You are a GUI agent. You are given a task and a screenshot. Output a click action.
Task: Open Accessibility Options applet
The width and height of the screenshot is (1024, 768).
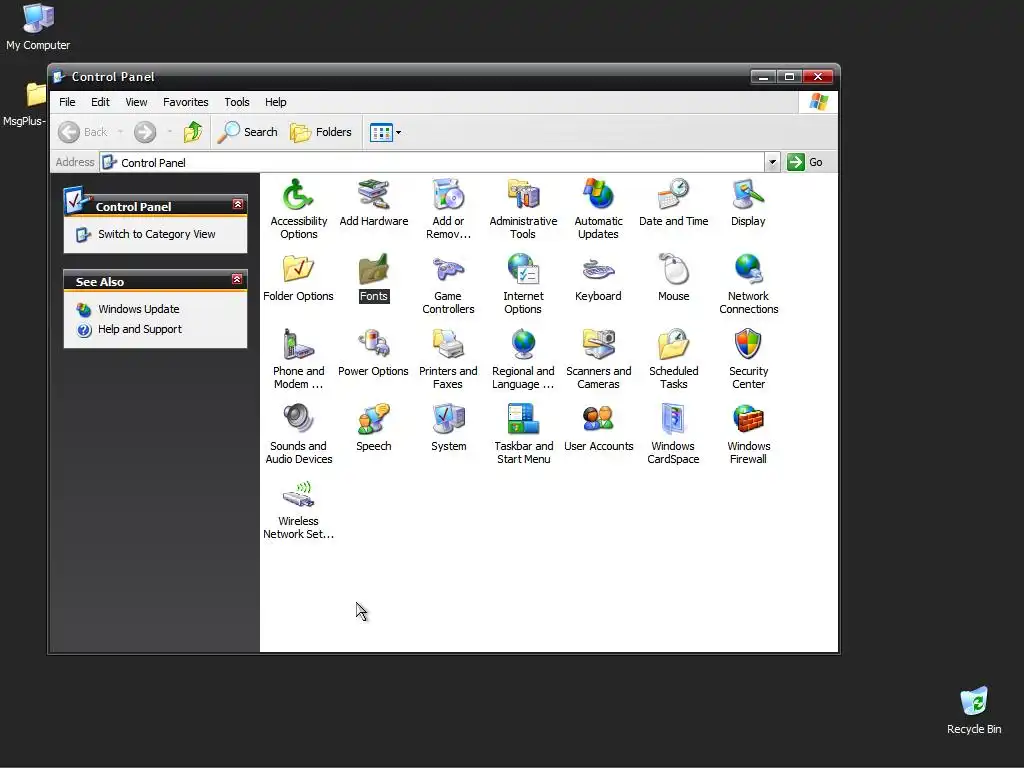[298, 195]
